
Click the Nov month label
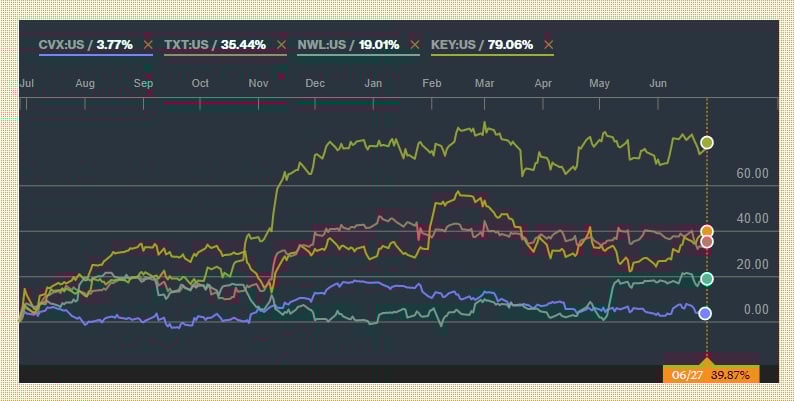[x=258, y=83]
